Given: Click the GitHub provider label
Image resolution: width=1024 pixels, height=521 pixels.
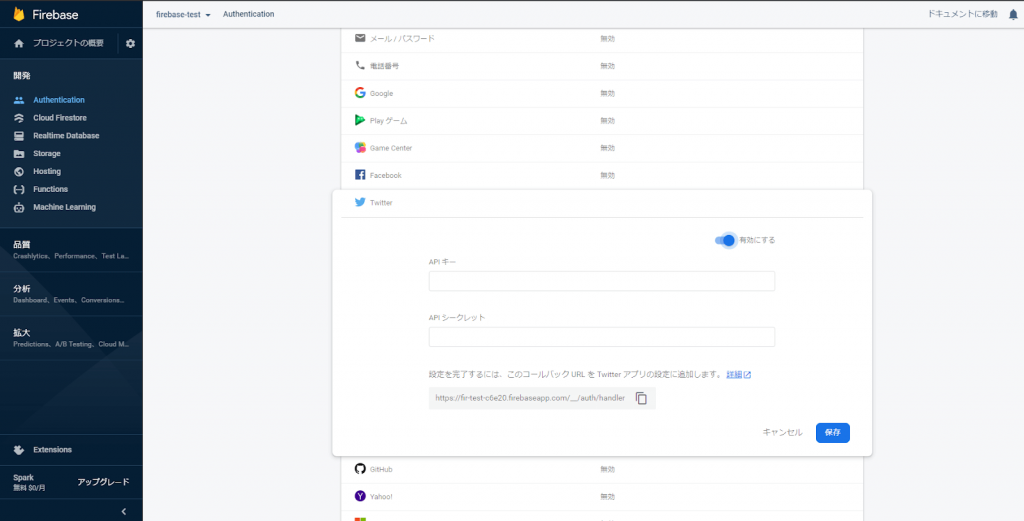Looking at the screenshot, I should 381,469.
